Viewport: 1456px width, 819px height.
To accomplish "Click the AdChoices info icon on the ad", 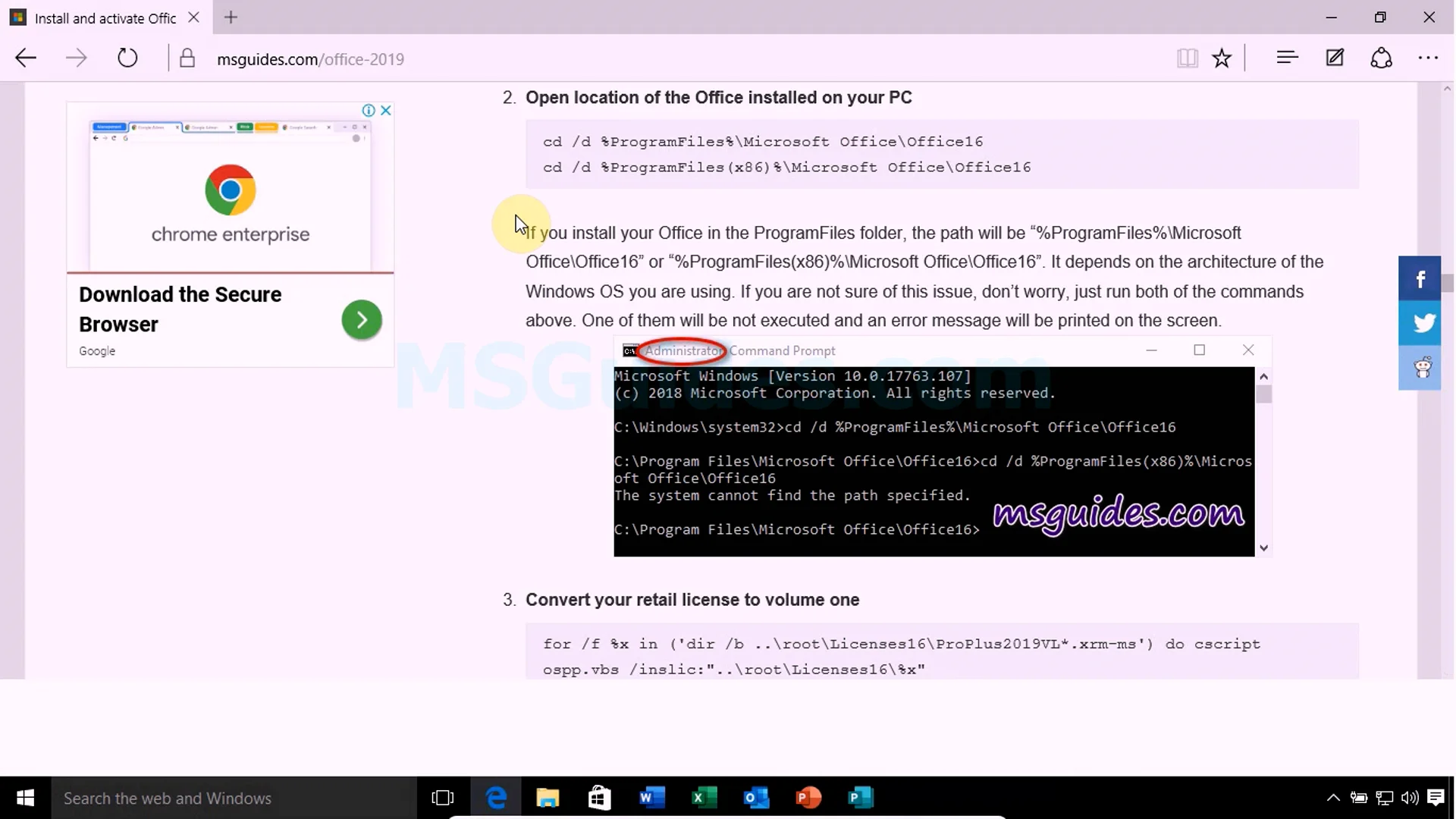I will coord(369,111).
